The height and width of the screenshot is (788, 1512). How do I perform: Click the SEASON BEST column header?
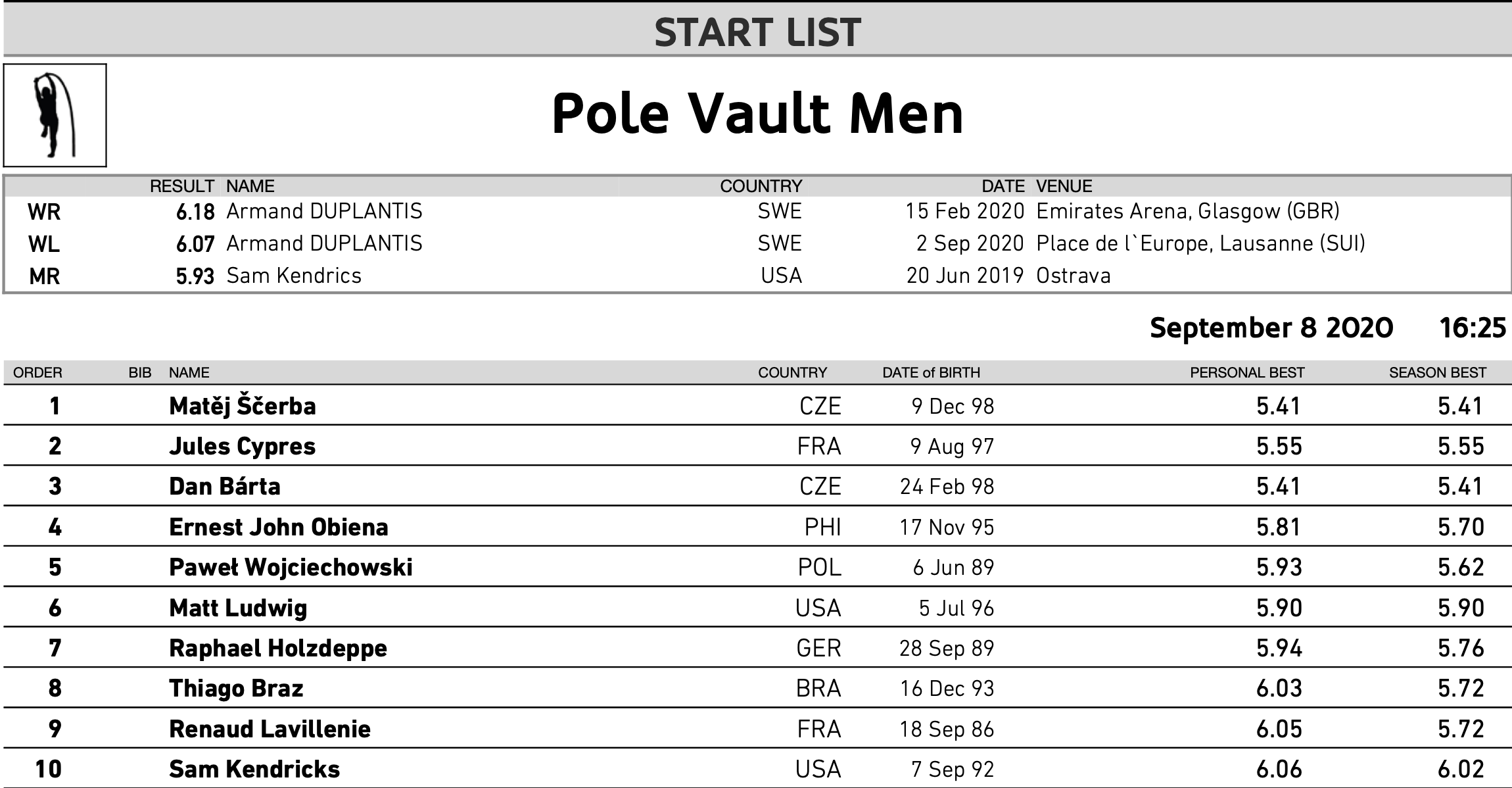pyautogui.click(x=1438, y=372)
